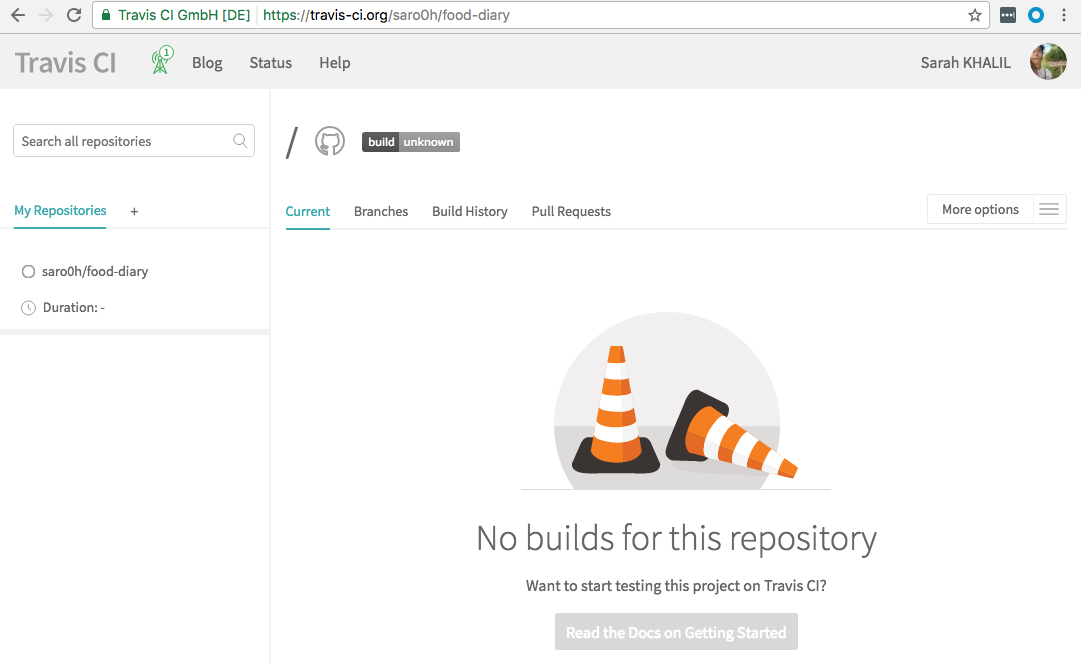Go back using the browser back arrow
Screen dimensions: 1081x664
pos(18,15)
